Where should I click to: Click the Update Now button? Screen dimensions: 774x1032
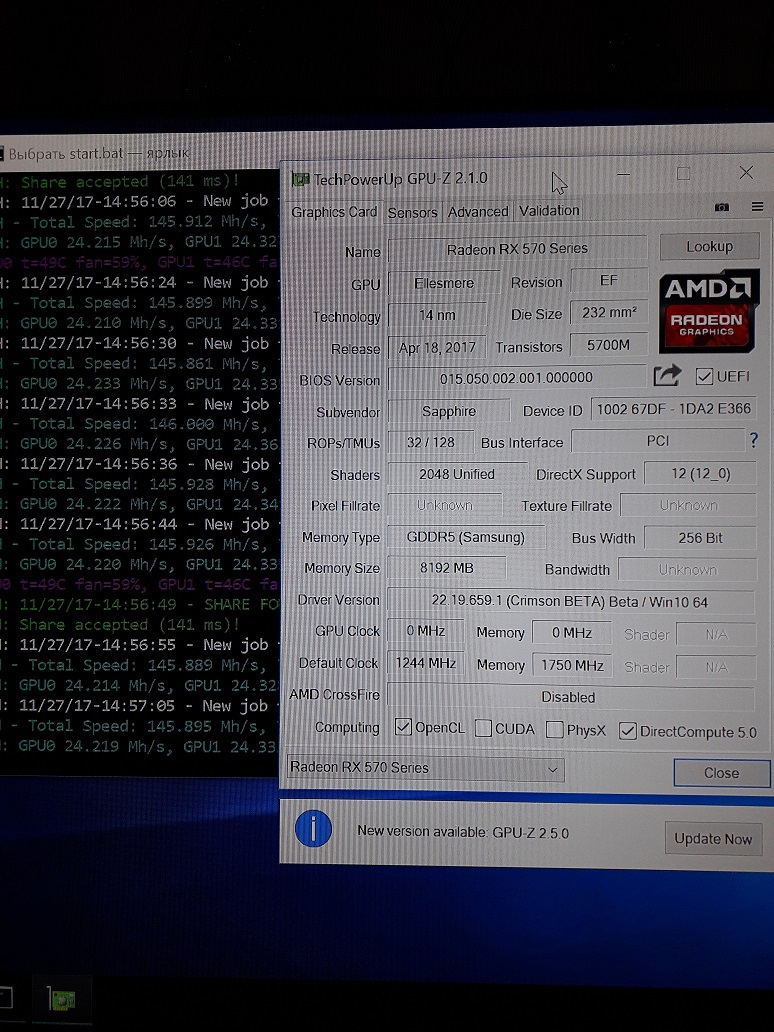coord(713,838)
